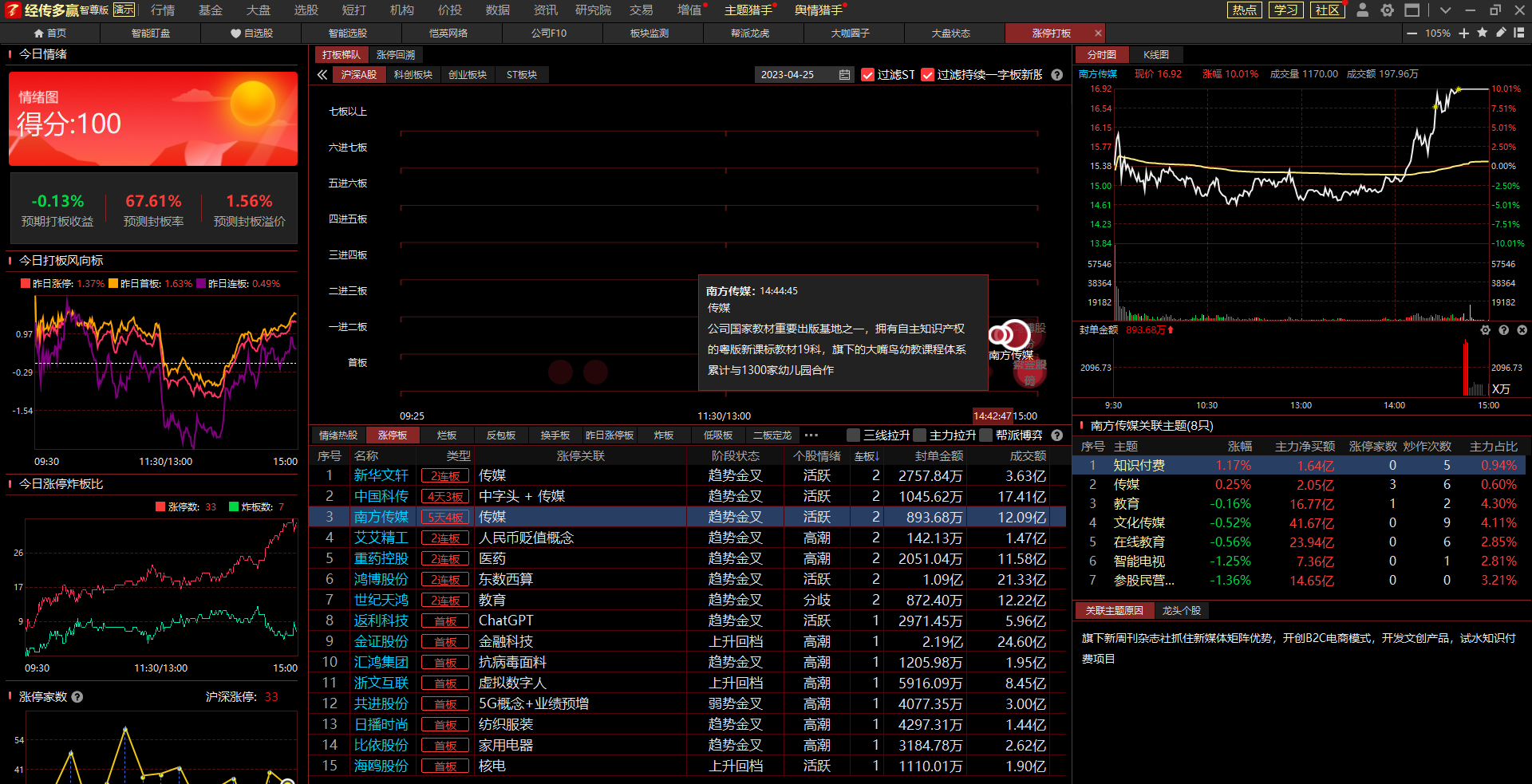Image resolution: width=1532 pixels, height=784 pixels.
Task: Click the purple 昨日连板 legend swatch
Action: tap(201, 284)
